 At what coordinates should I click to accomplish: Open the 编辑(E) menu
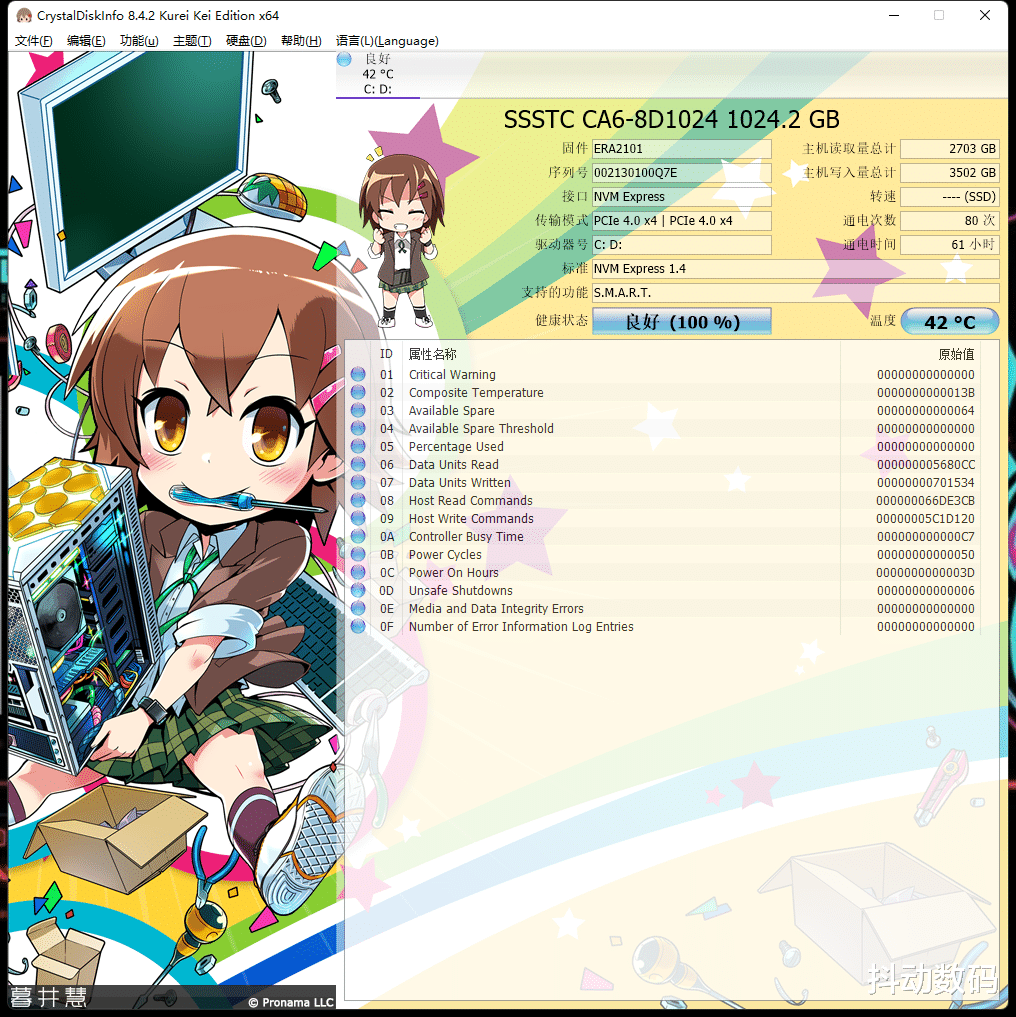pos(86,41)
